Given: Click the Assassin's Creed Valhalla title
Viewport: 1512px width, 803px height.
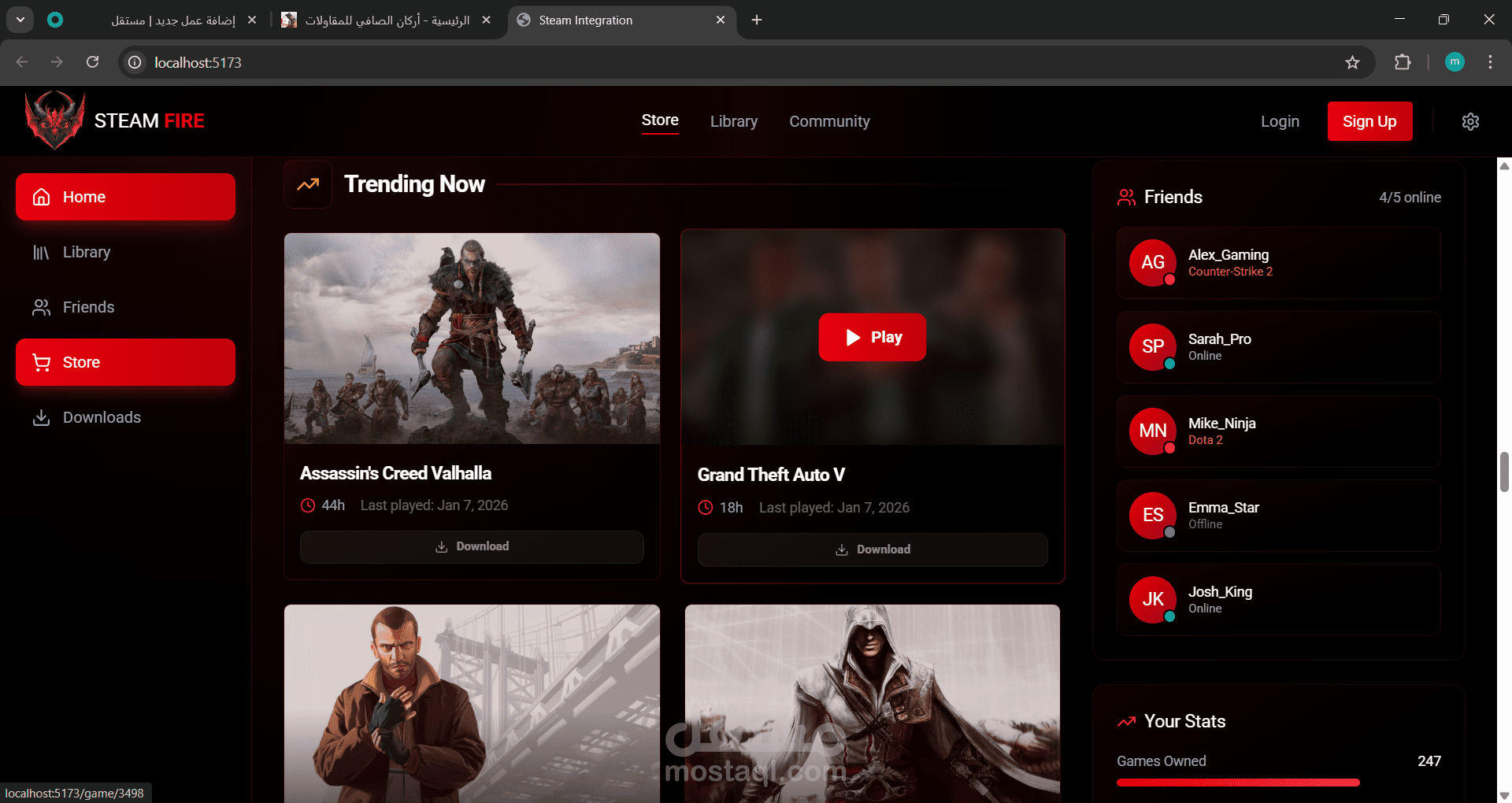Looking at the screenshot, I should click(x=395, y=473).
